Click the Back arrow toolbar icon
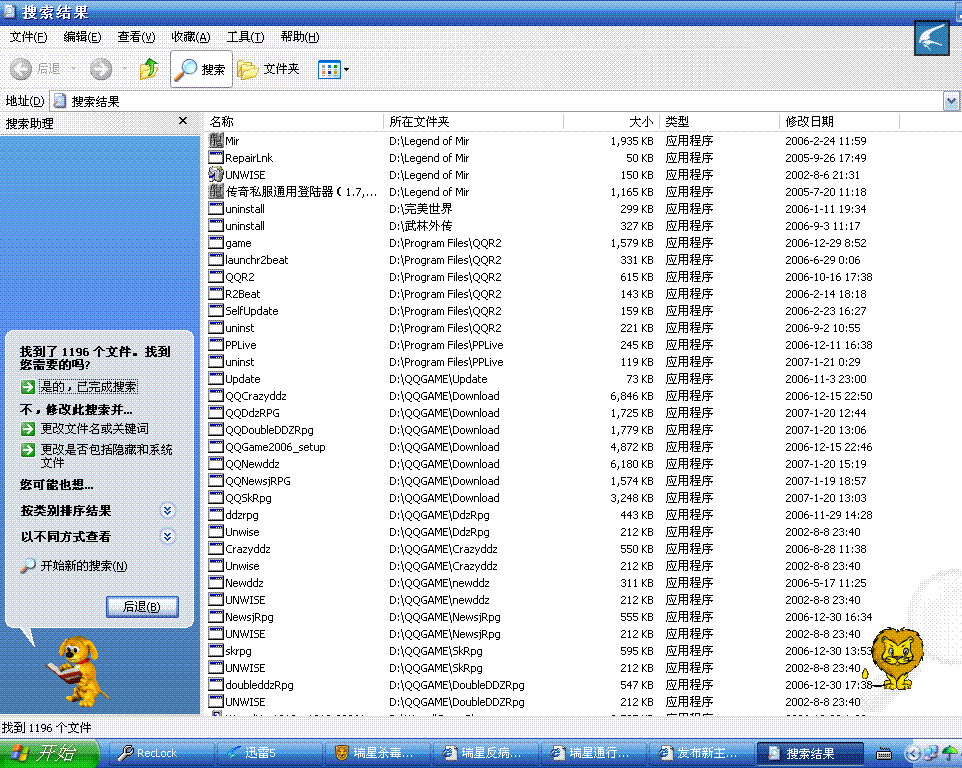This screenshot has height=768, width=962. coord(21,69)
